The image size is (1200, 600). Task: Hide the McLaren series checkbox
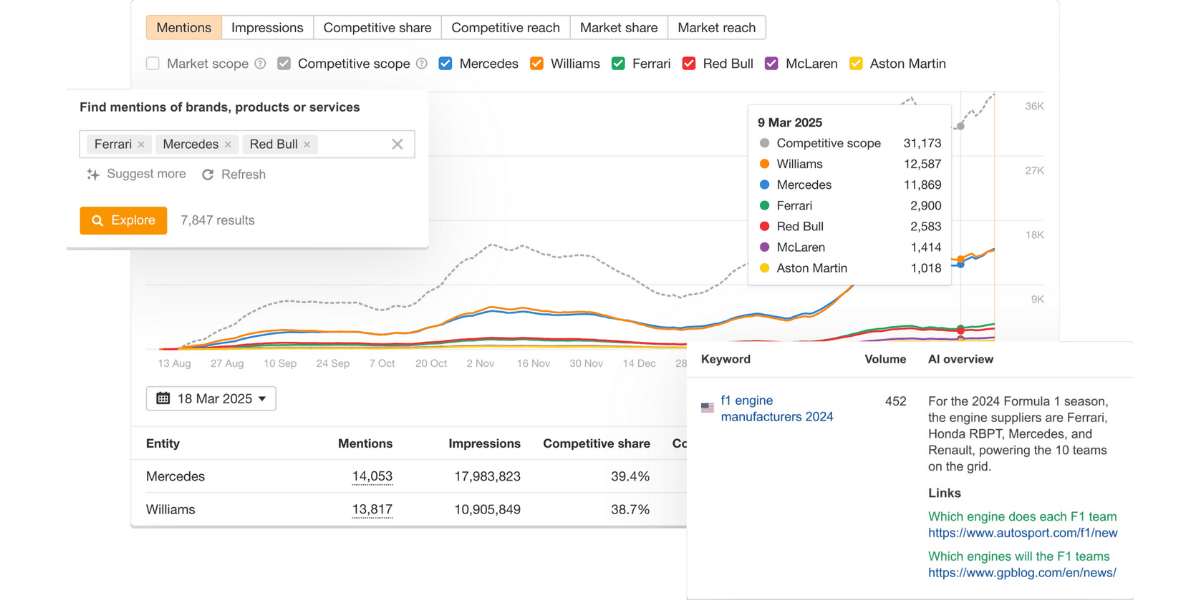click(772, 63)
